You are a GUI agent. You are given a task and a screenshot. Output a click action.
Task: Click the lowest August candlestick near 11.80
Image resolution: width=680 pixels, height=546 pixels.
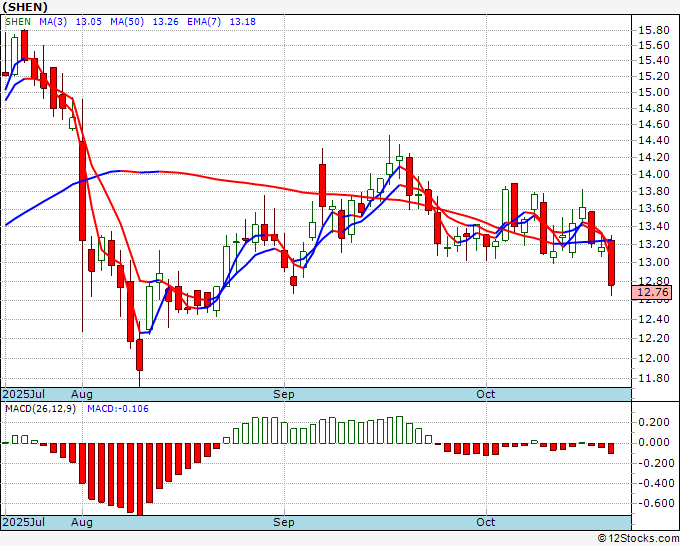(140, 355)
